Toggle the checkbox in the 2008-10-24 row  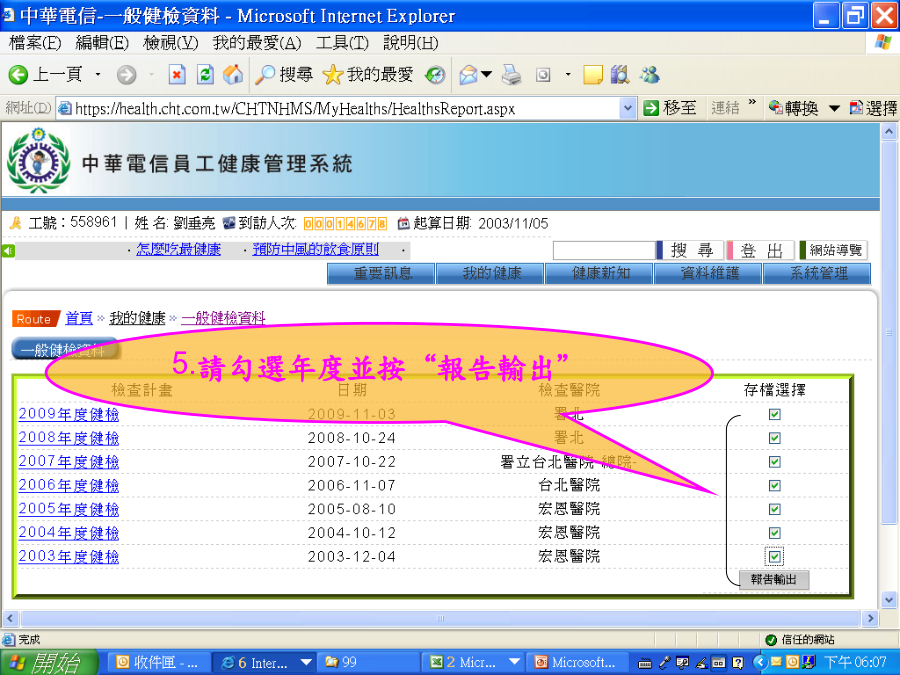pos(774,438)
